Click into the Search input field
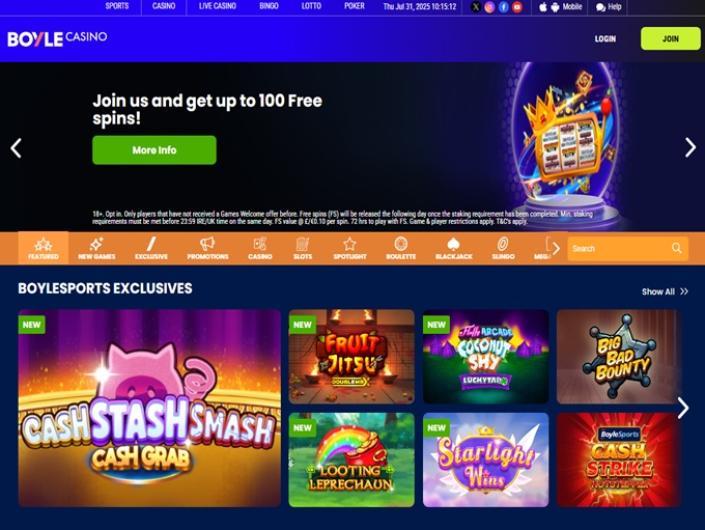 click(x=619, y=248)
